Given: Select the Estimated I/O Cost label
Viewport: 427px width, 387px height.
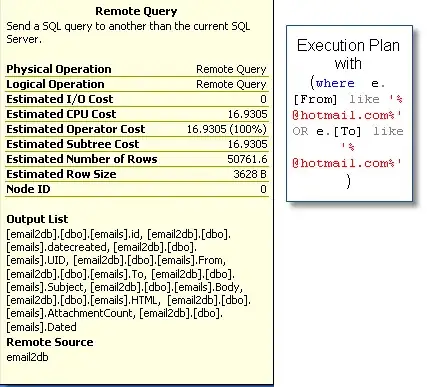Looking at the screenshot, I should 60,99.
